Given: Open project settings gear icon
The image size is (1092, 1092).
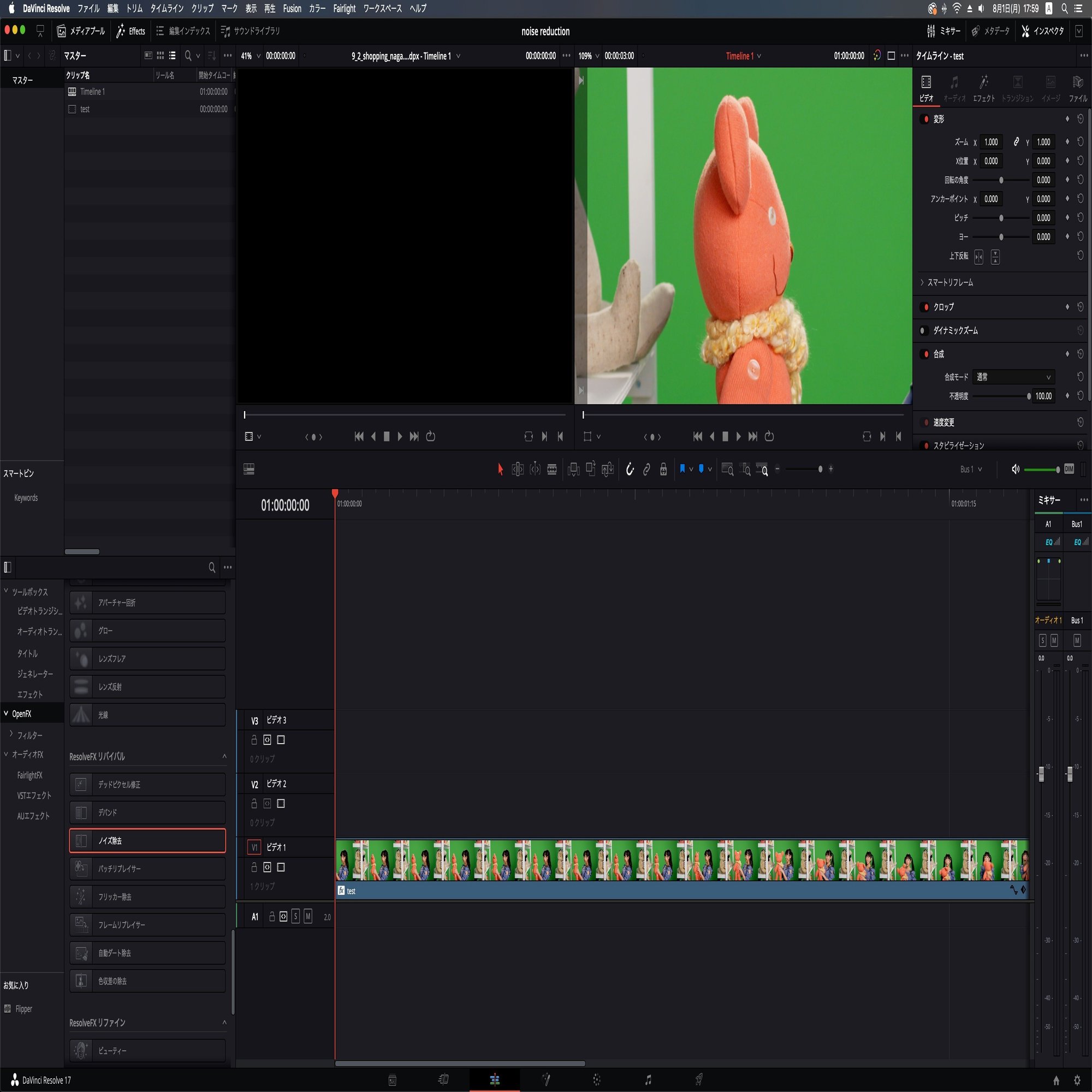Looking at the screenshot, I should (x=1077, y=1080).
